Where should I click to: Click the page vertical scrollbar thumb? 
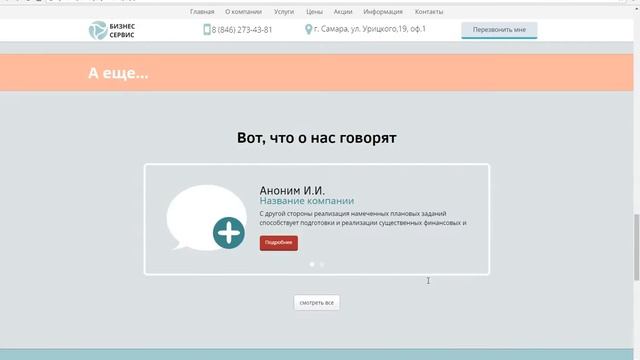pyautogui.click(x=636, y=247)
